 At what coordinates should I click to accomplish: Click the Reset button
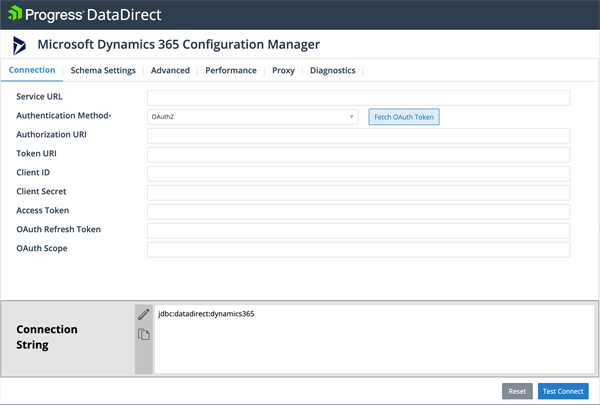pyautogui.click(x=517, y=391)
